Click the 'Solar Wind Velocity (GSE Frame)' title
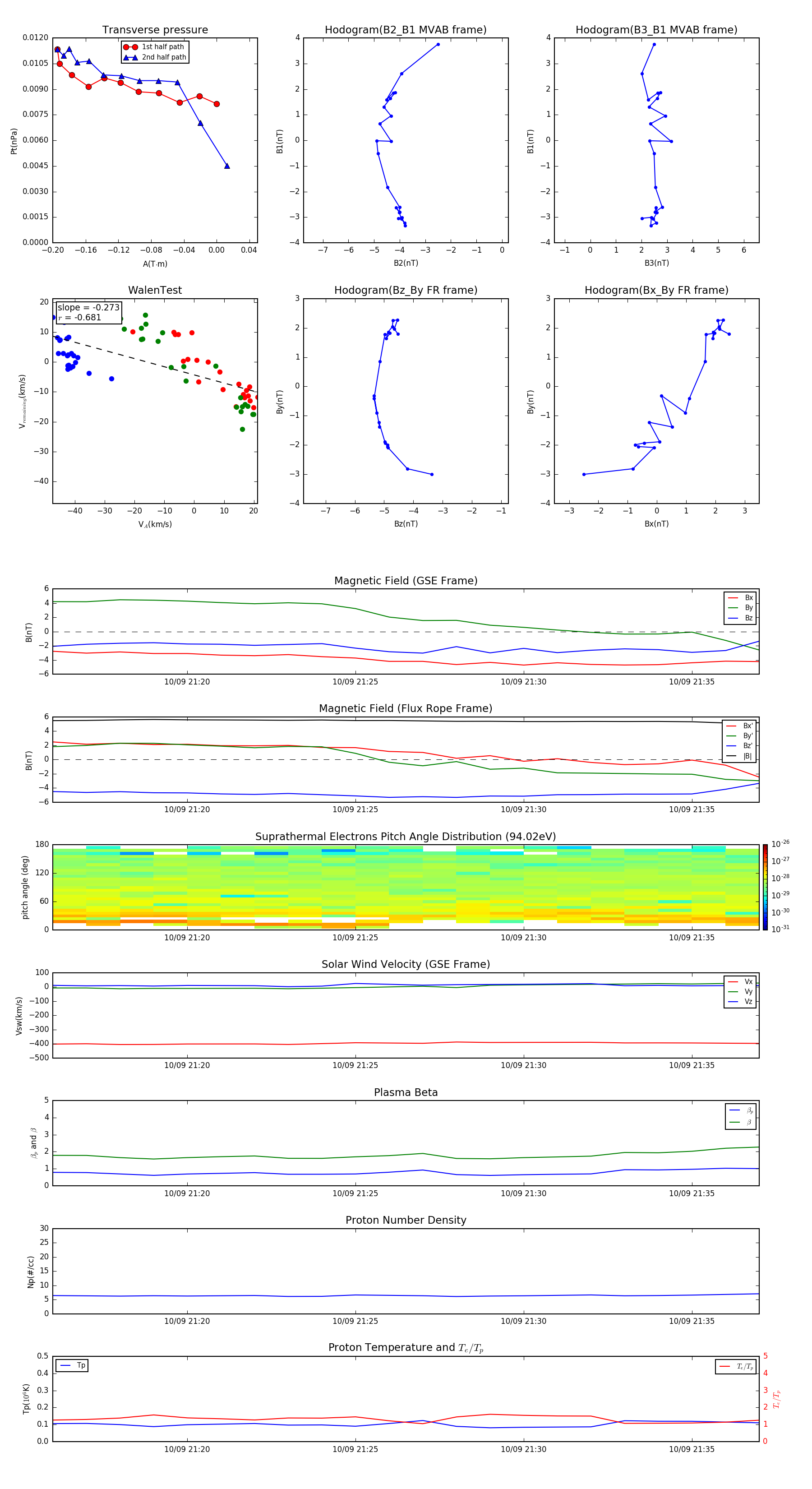Image resolution: width=812 pixels, height=1489 pixels. coord(406,964)
